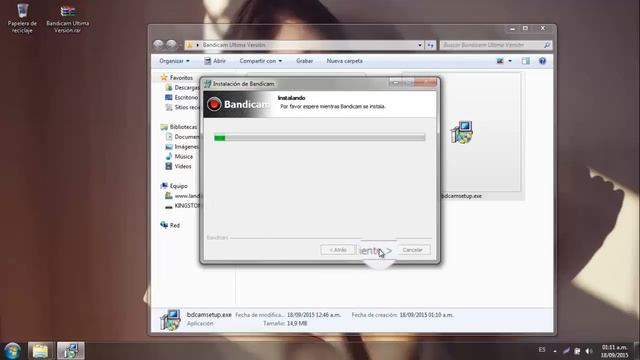
Task: Click the installer title bar icon
Action: [x=207, y=84]
